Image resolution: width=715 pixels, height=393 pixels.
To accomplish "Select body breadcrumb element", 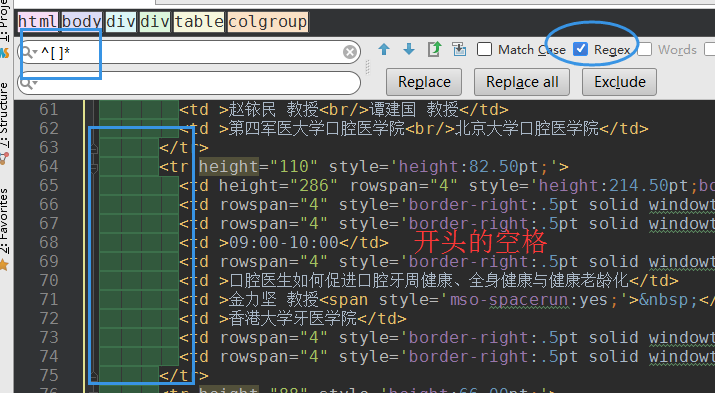I will 82,21.
